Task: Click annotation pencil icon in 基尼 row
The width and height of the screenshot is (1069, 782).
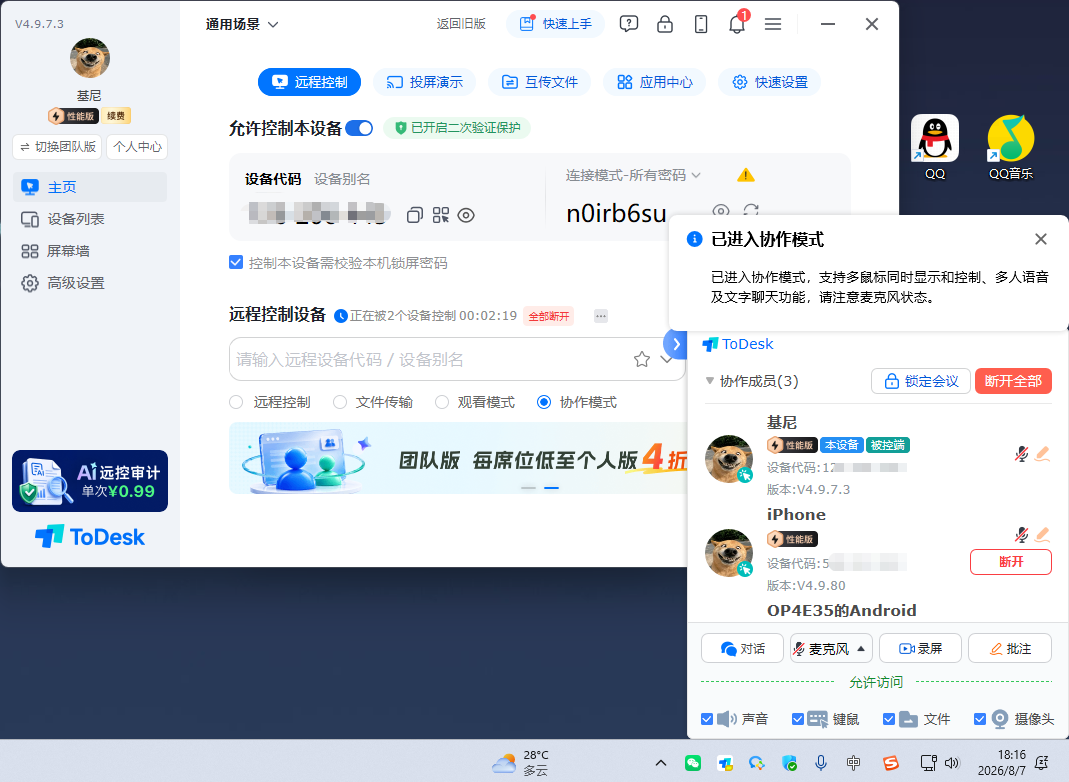Action: pos(1042,454)
